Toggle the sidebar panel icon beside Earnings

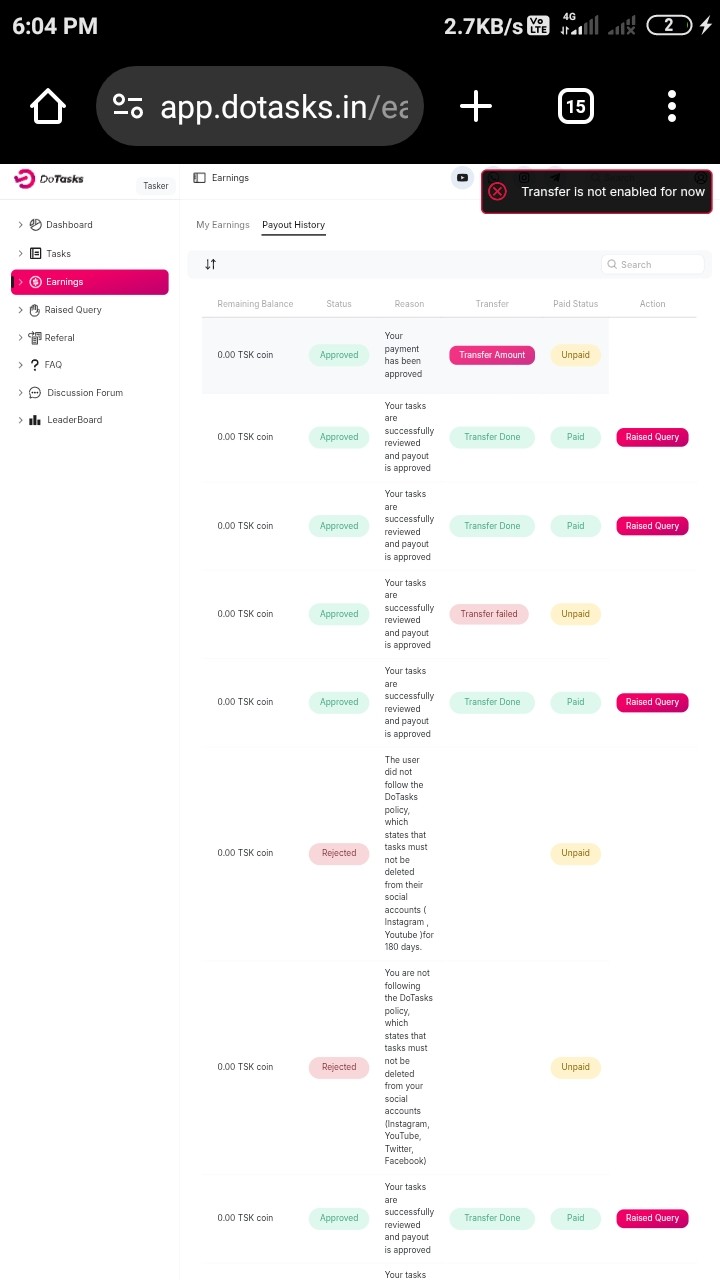click(x=200, y=178)
